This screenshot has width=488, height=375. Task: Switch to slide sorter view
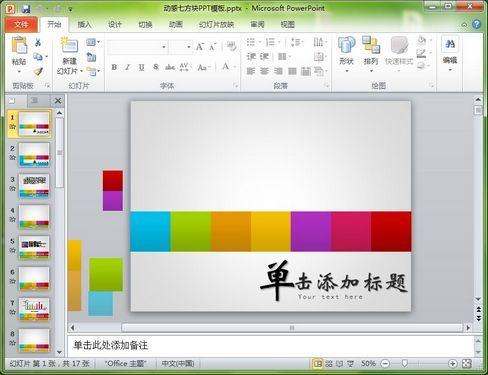click(x=329, y=364)
